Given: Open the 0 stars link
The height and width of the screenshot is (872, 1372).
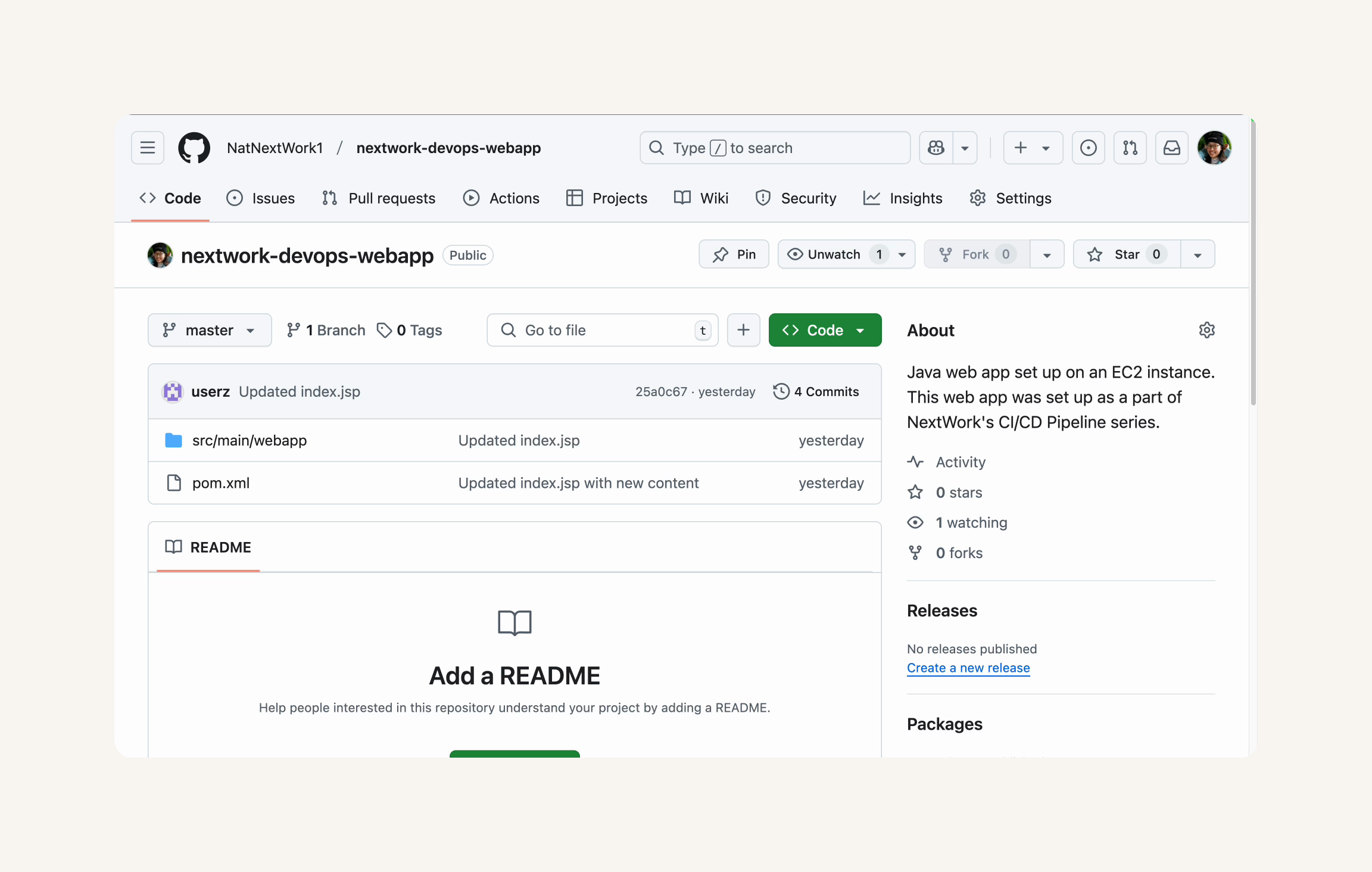Looking at the screenshot, I should tap(945, 492).
